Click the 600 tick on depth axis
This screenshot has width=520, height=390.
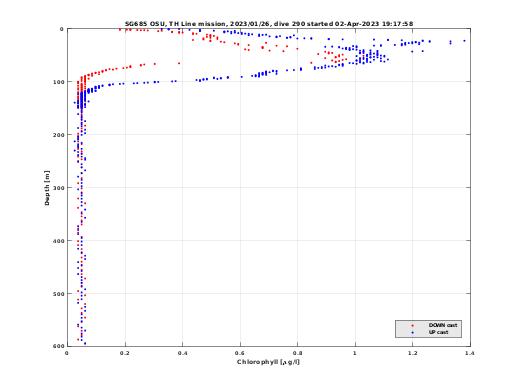tap(58, 346)
